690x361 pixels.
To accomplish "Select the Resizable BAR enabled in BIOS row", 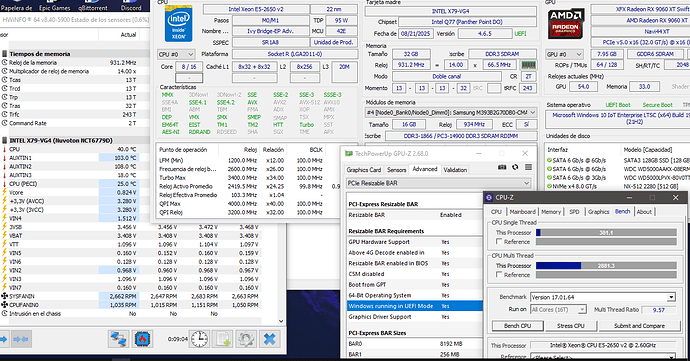I will coord(415,263).
